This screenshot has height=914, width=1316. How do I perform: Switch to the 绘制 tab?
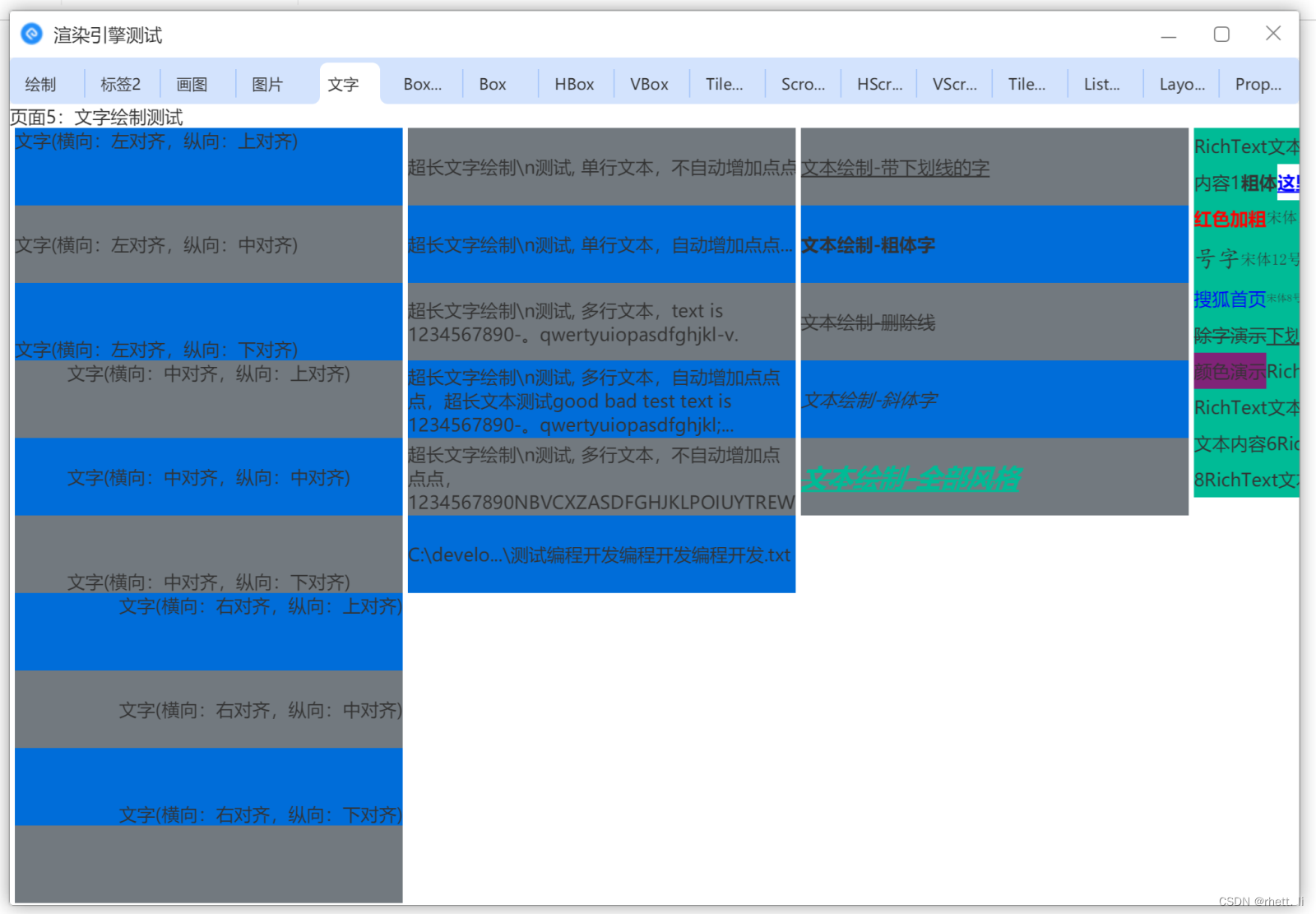[x=41, y=84]
